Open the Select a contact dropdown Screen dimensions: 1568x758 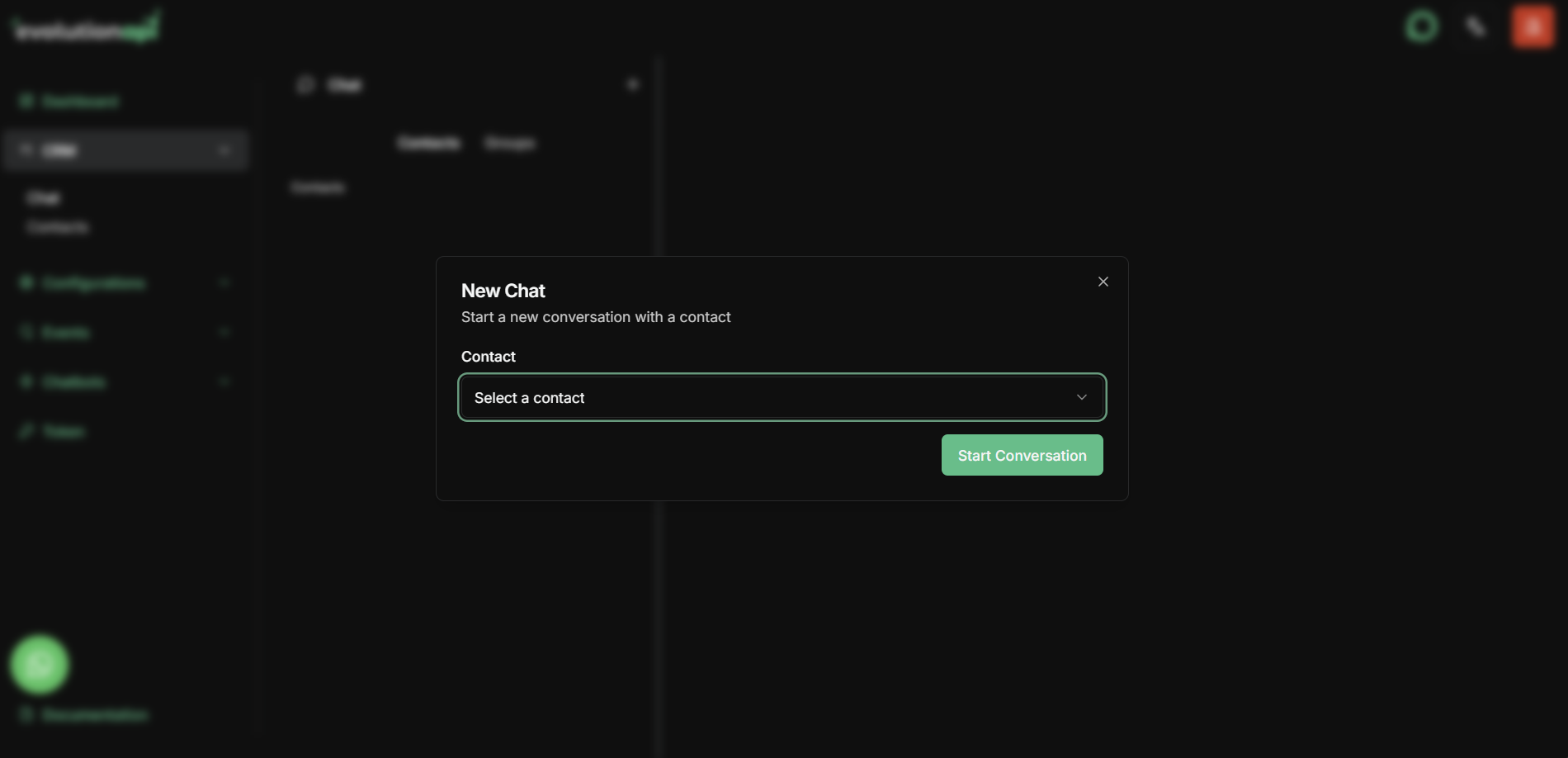(x=782, y=397)
